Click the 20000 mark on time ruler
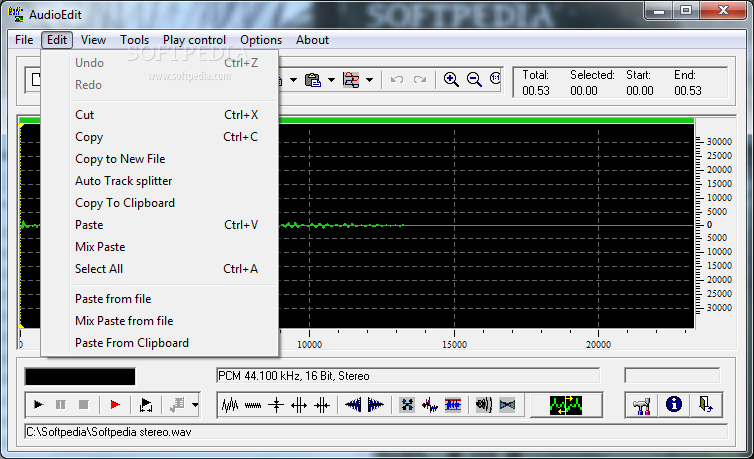Screen dimensions: 754x459 coord(598,345)
